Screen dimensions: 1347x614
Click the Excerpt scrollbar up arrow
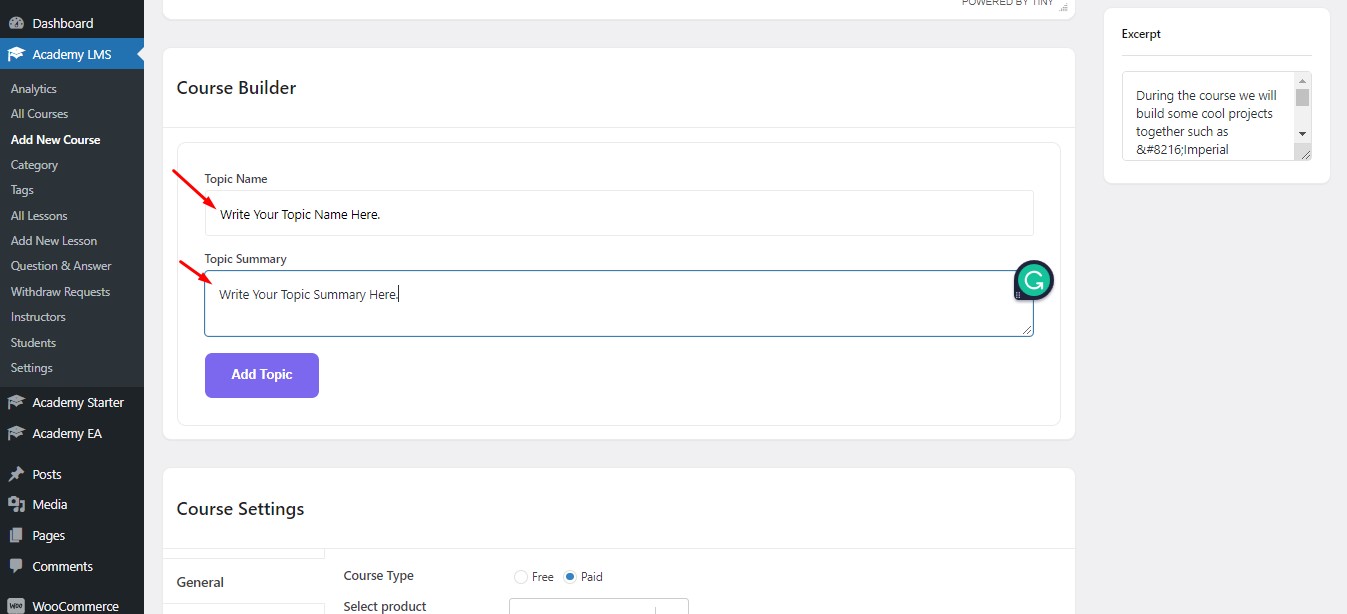tap(1302, 80)
